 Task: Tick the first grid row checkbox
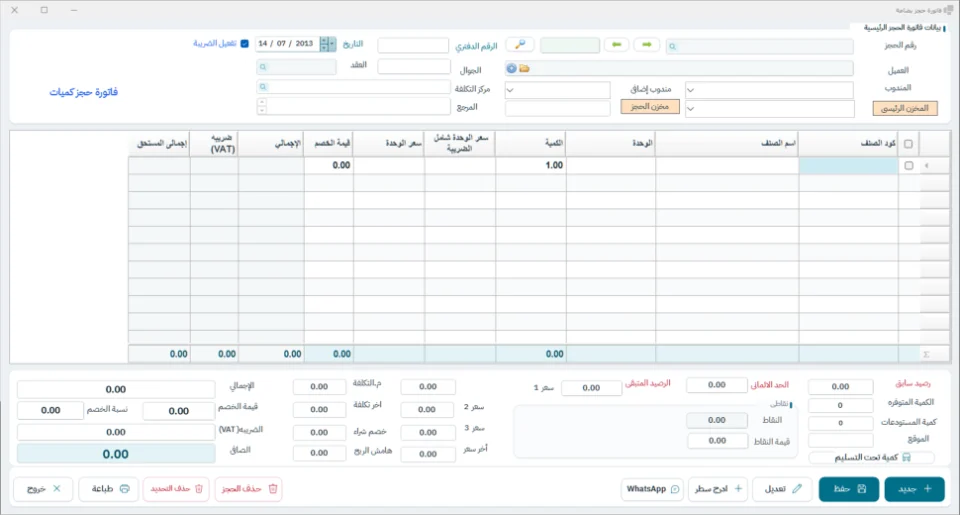[x=909, y=165]
